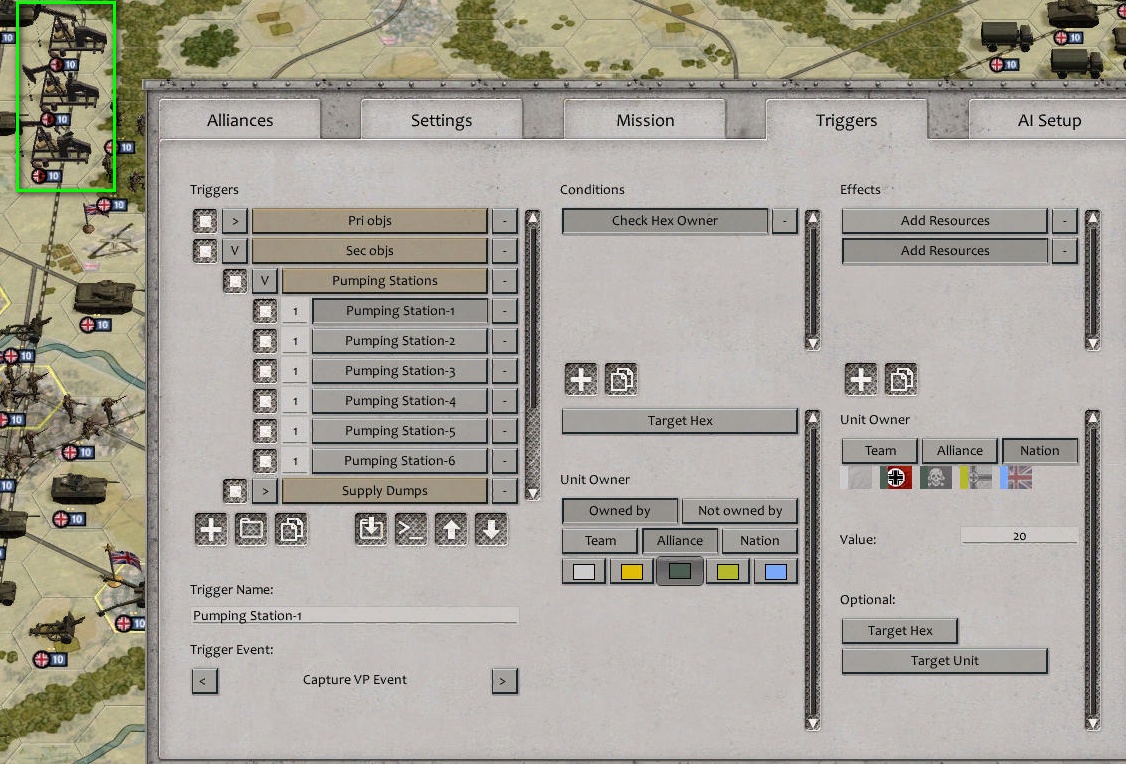Image resolution: width=1126 pixels, height=764 pixels.
Task: Switch to the Settings tab
Action: 442,120
